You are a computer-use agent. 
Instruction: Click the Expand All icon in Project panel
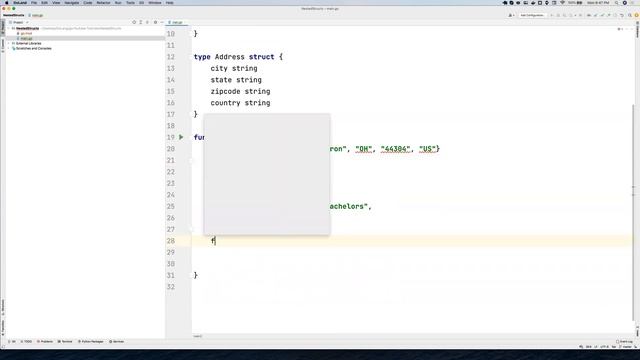[x=141, y=22]
